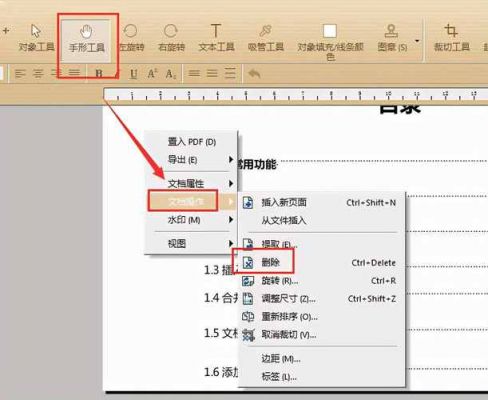Expand 视图 submenu arrow

(x=230, y=244)
